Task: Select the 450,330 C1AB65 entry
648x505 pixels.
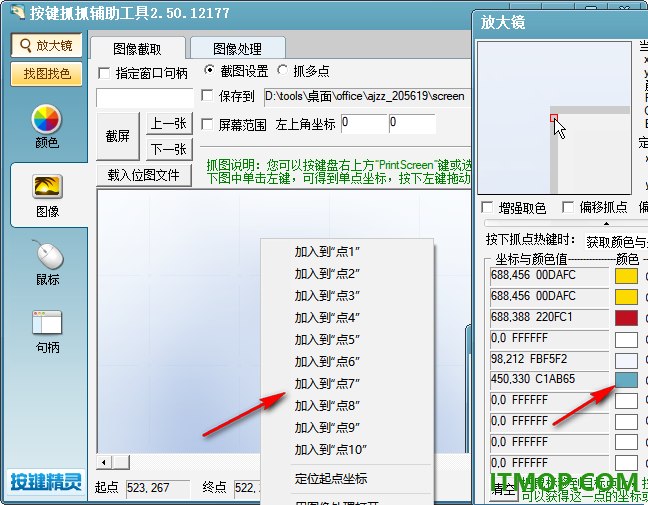Action: 549,379
